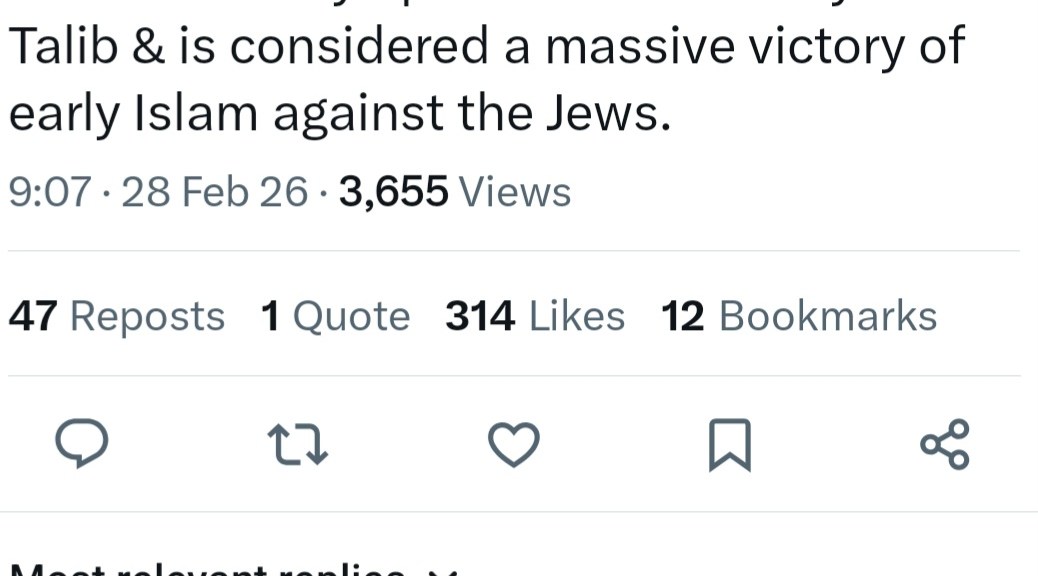Click the "Views" label

tap(514, 191)
